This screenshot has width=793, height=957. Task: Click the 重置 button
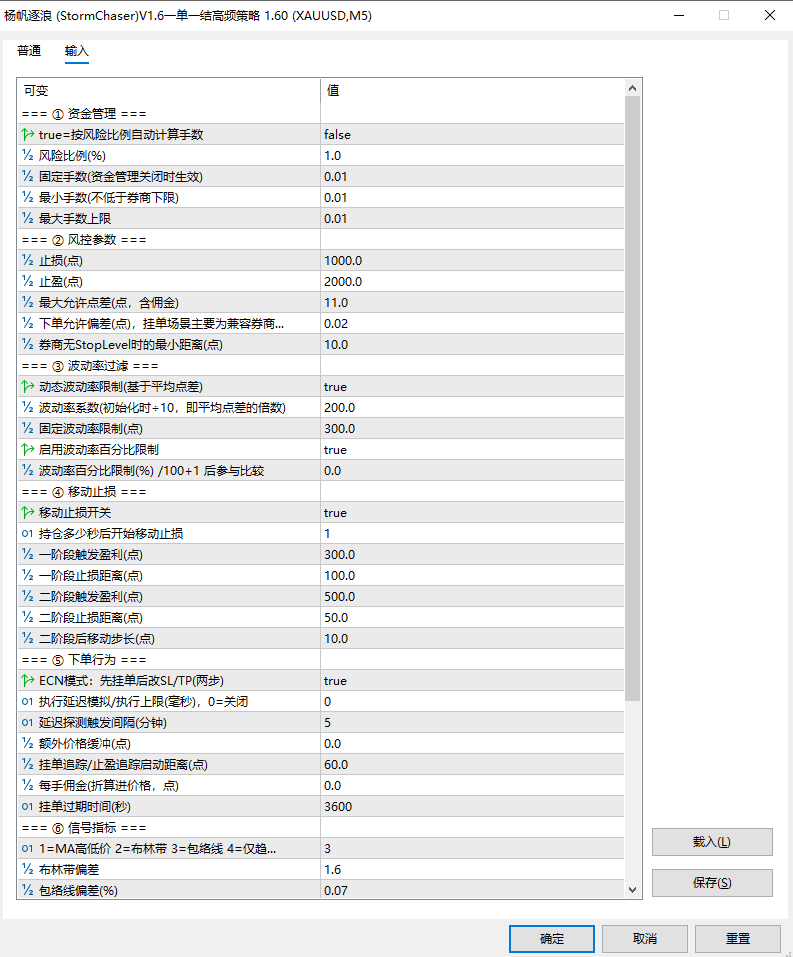click(x=737, y=939)
